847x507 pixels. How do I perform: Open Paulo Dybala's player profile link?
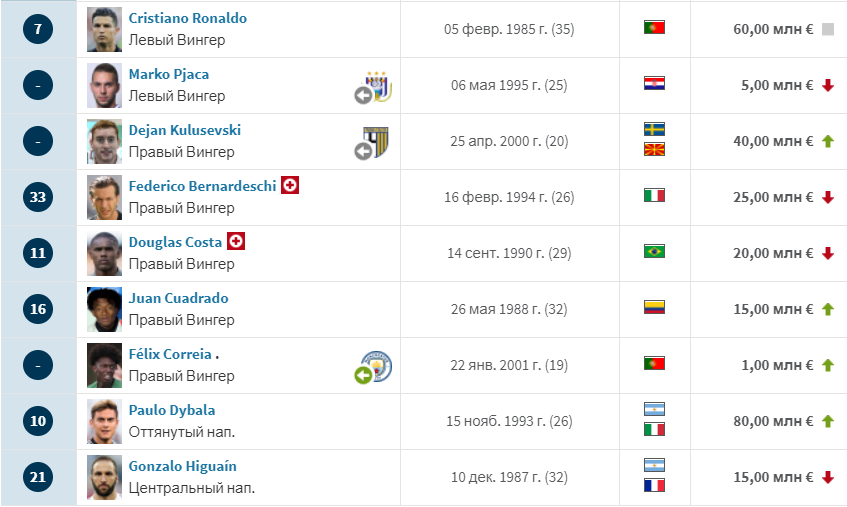coord(172,410)
